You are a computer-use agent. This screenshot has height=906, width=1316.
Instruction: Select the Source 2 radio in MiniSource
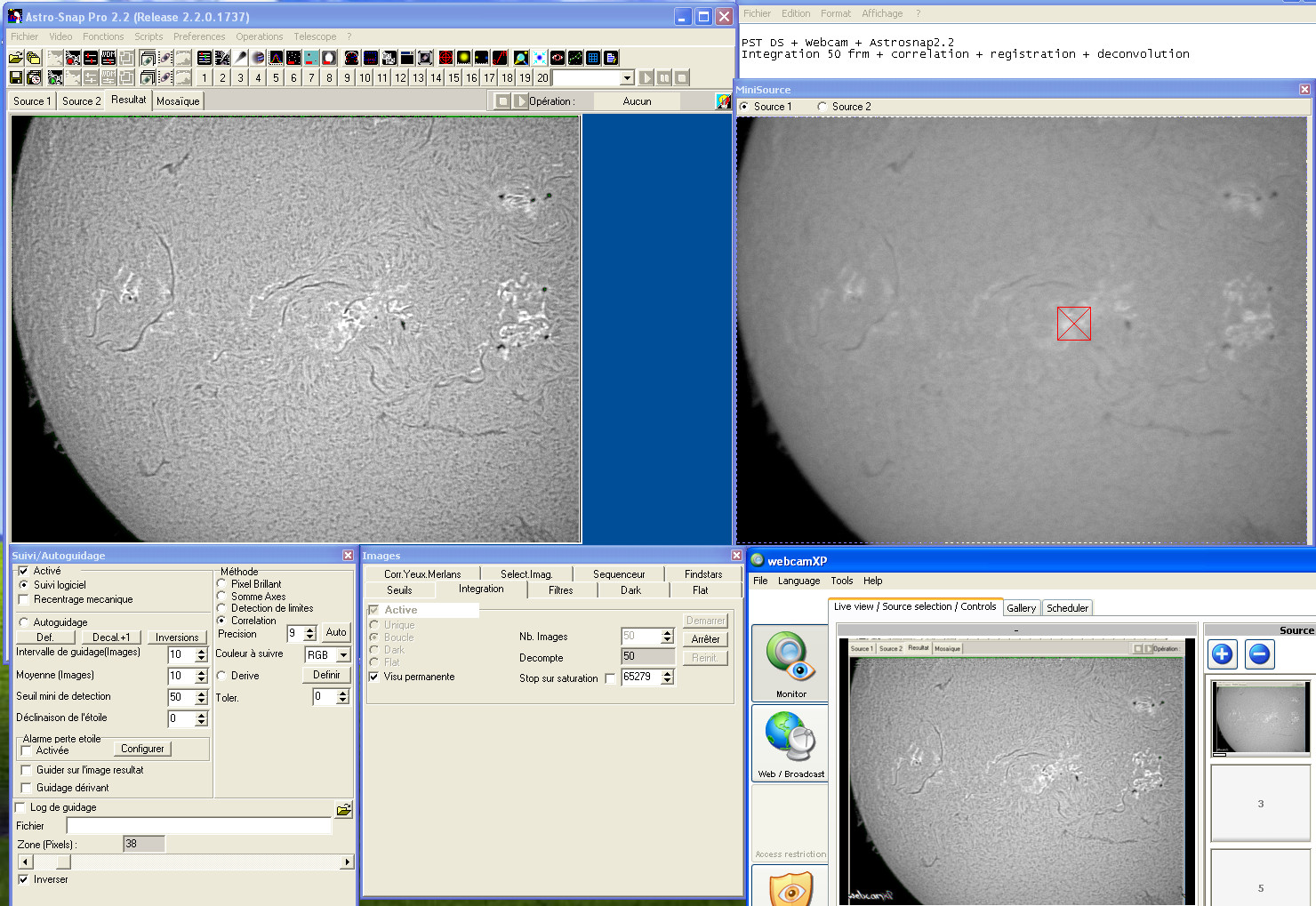822,107
